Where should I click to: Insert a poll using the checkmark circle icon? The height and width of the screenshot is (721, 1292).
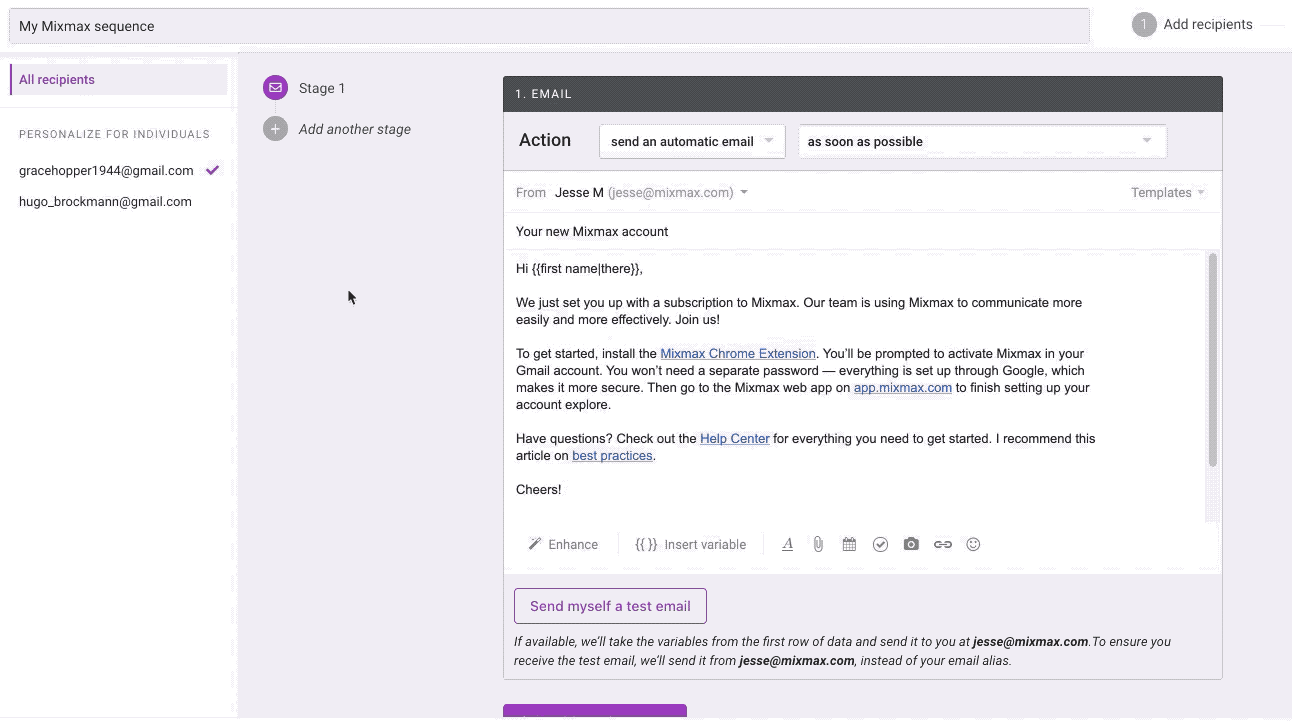coord(880,544)
